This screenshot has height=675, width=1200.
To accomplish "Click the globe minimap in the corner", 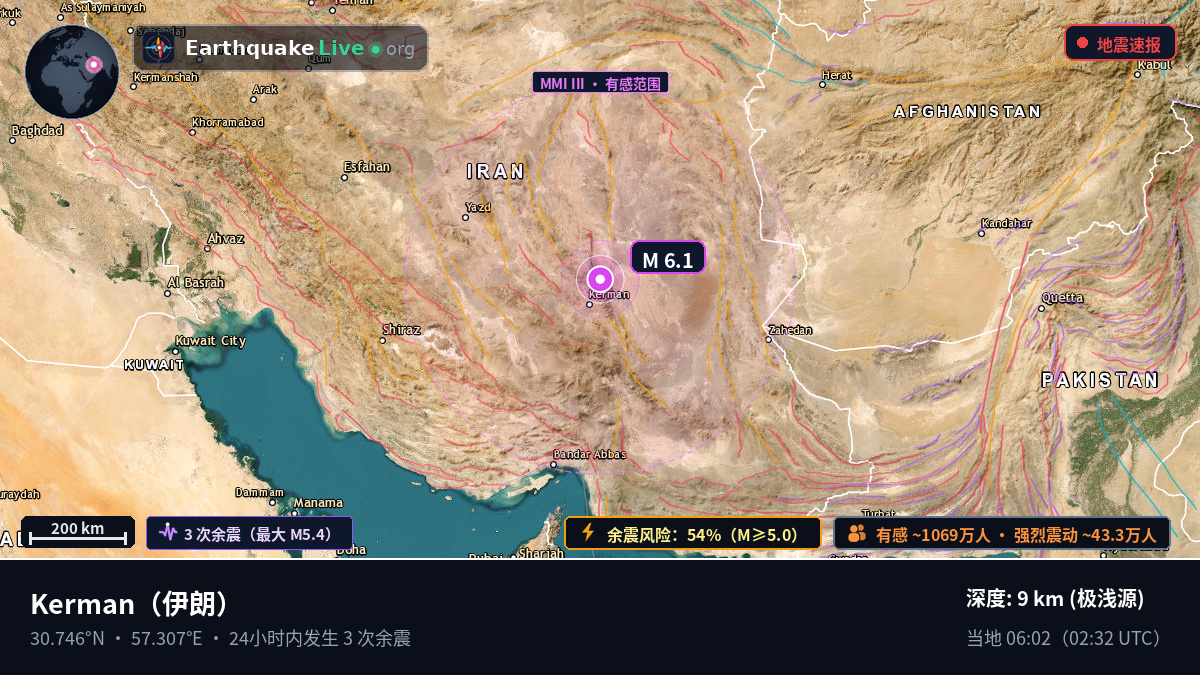I will [72, 73].
